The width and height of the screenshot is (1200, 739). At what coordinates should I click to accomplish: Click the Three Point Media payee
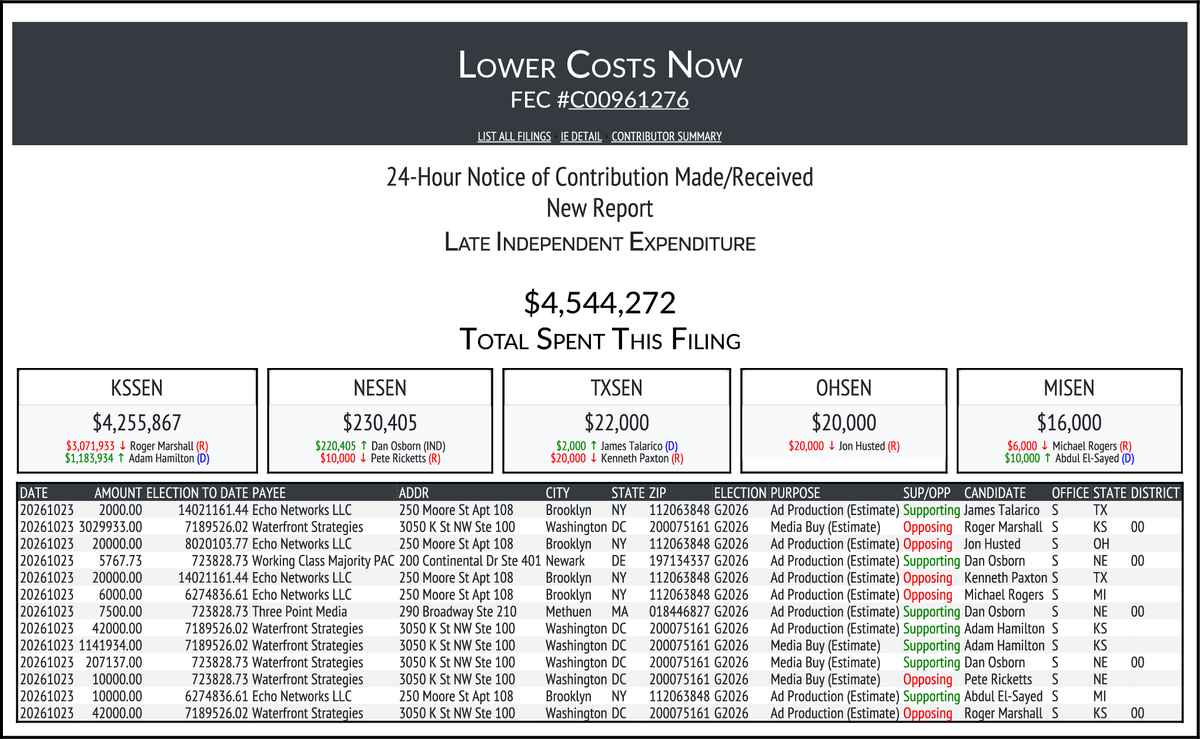[x=300, y=612]
